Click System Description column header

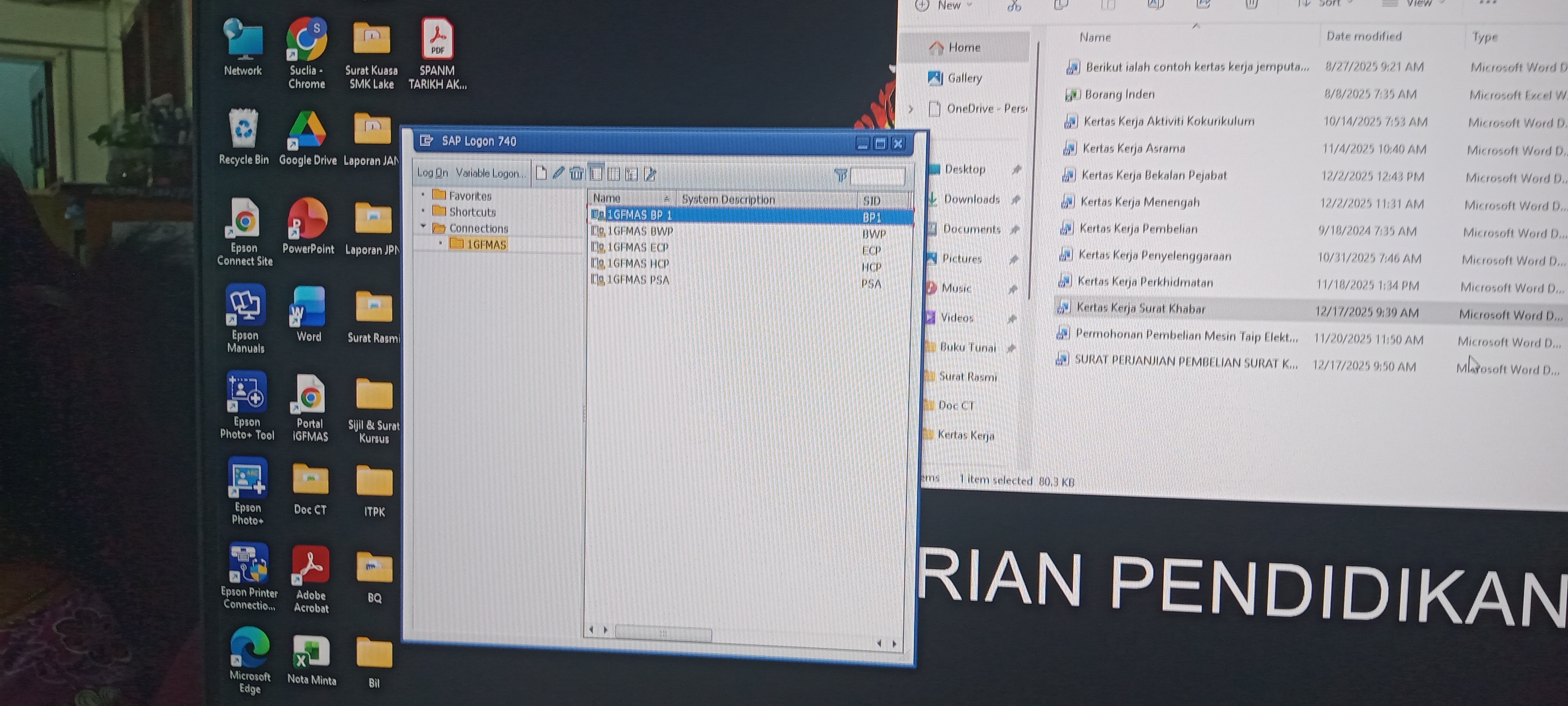click(x=766, y=199)
